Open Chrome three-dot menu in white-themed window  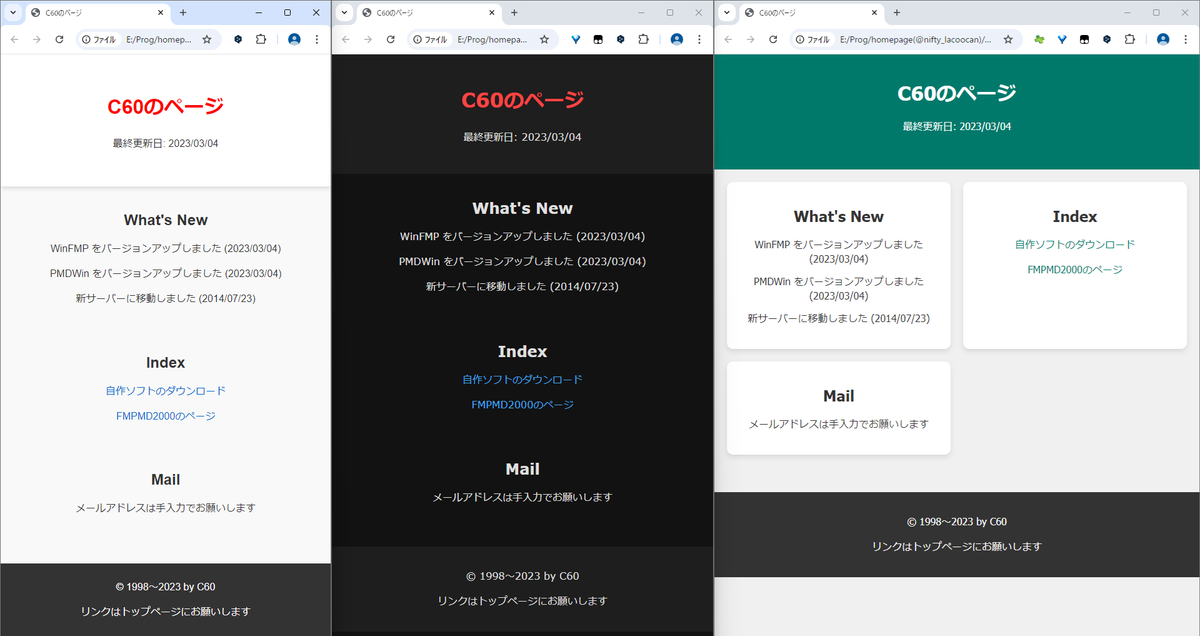click(317, 39)
